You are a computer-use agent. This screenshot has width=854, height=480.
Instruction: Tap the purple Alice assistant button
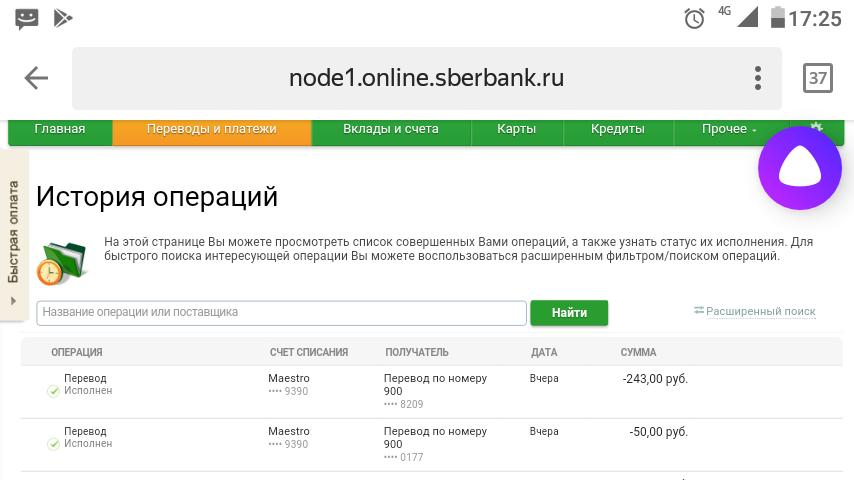(800, 168)
